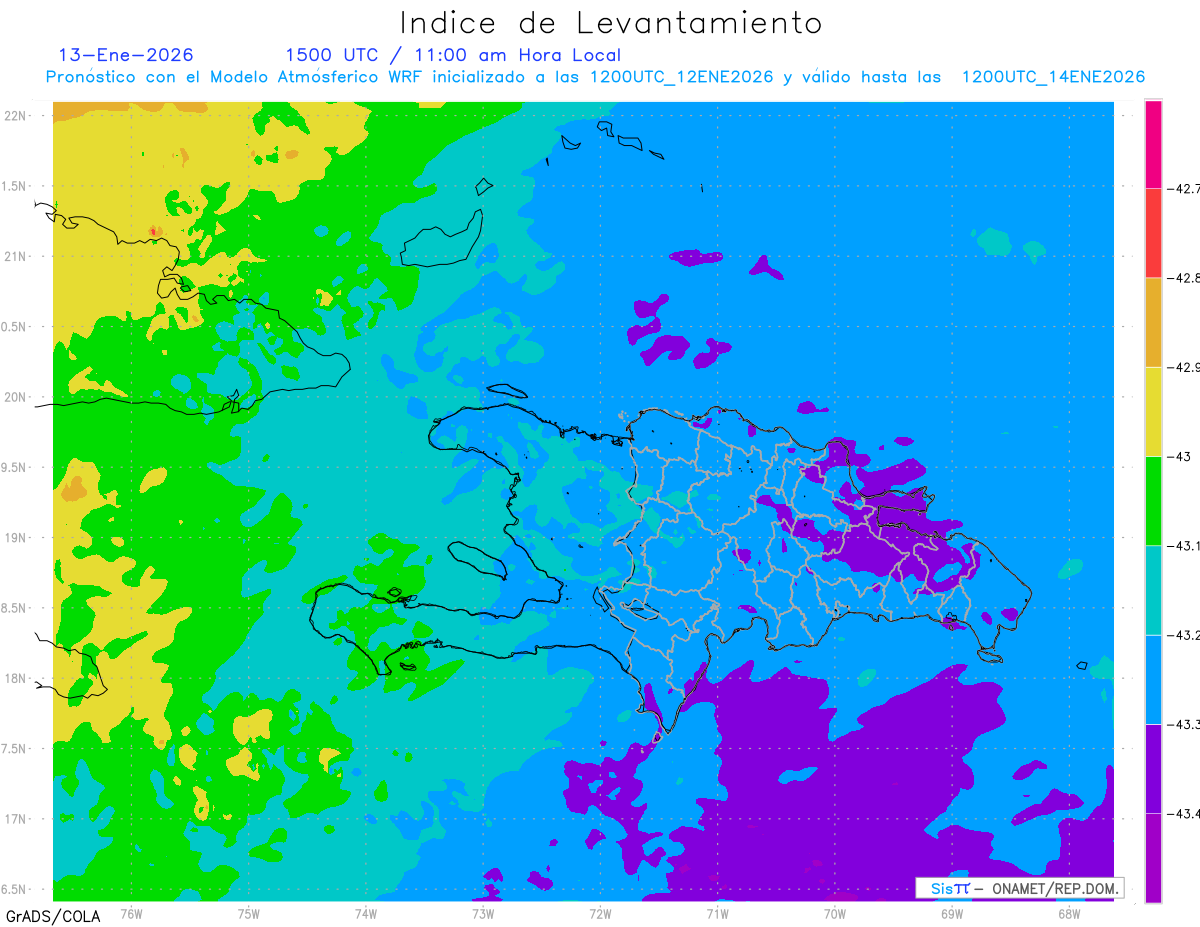The image size is (1200, 927).
Task: Select the "18N" latitude label
Action: (x=16, y=678)
